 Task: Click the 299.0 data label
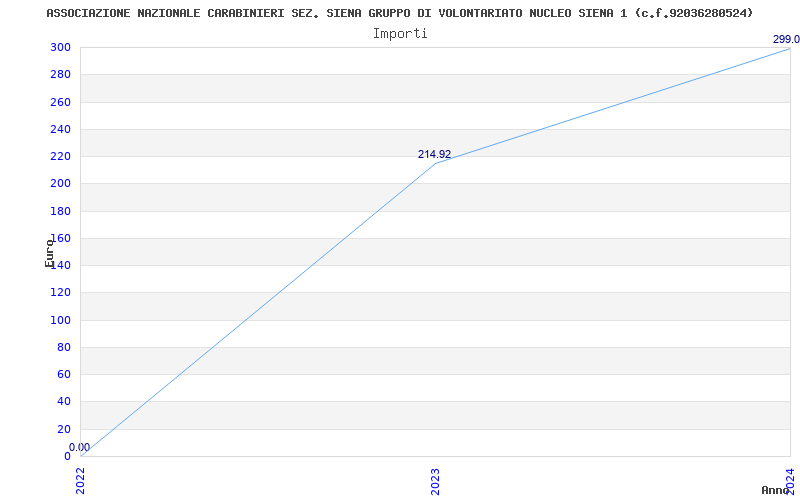coord(786,40)
